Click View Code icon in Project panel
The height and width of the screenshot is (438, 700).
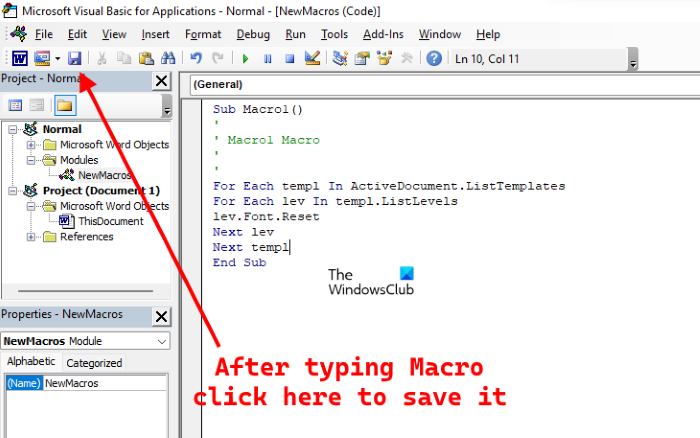15,105
